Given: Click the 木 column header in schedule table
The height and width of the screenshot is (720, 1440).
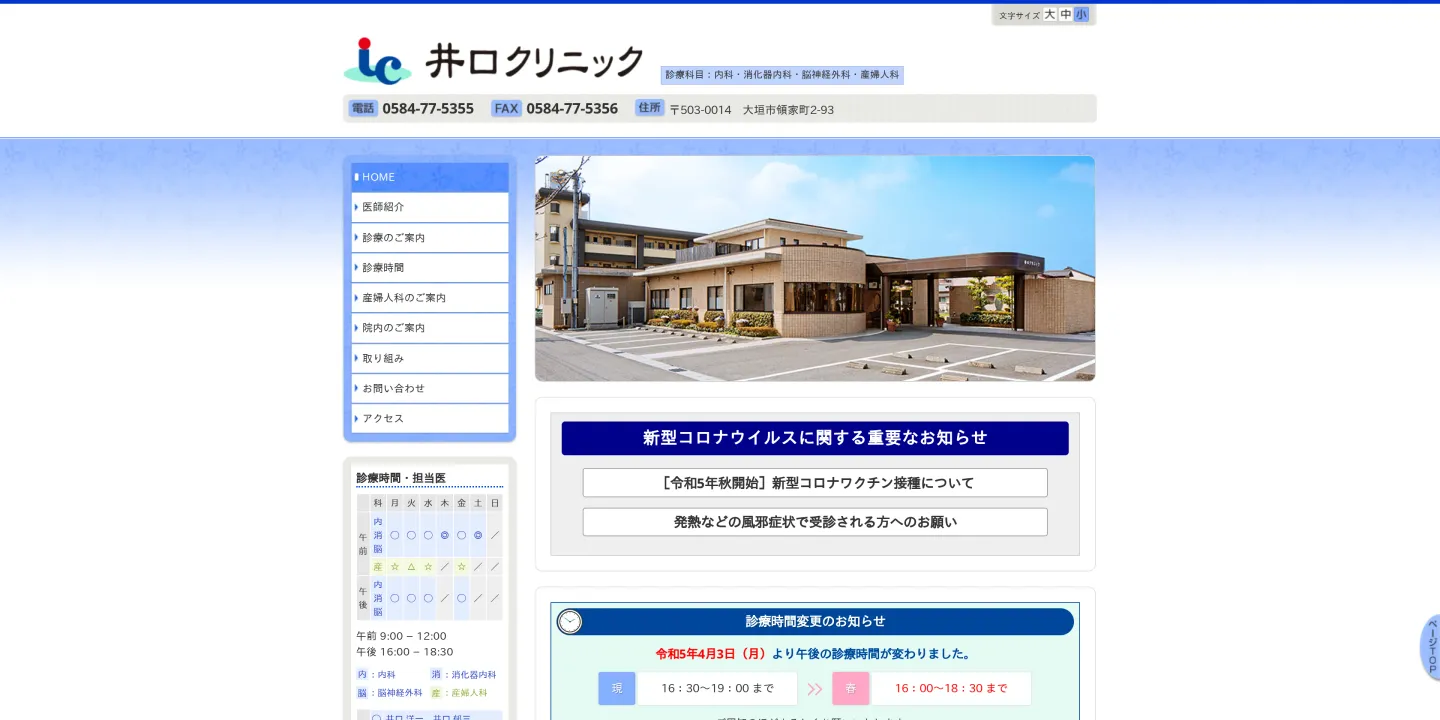Looking at the screenshot, I should coord(444,503).
